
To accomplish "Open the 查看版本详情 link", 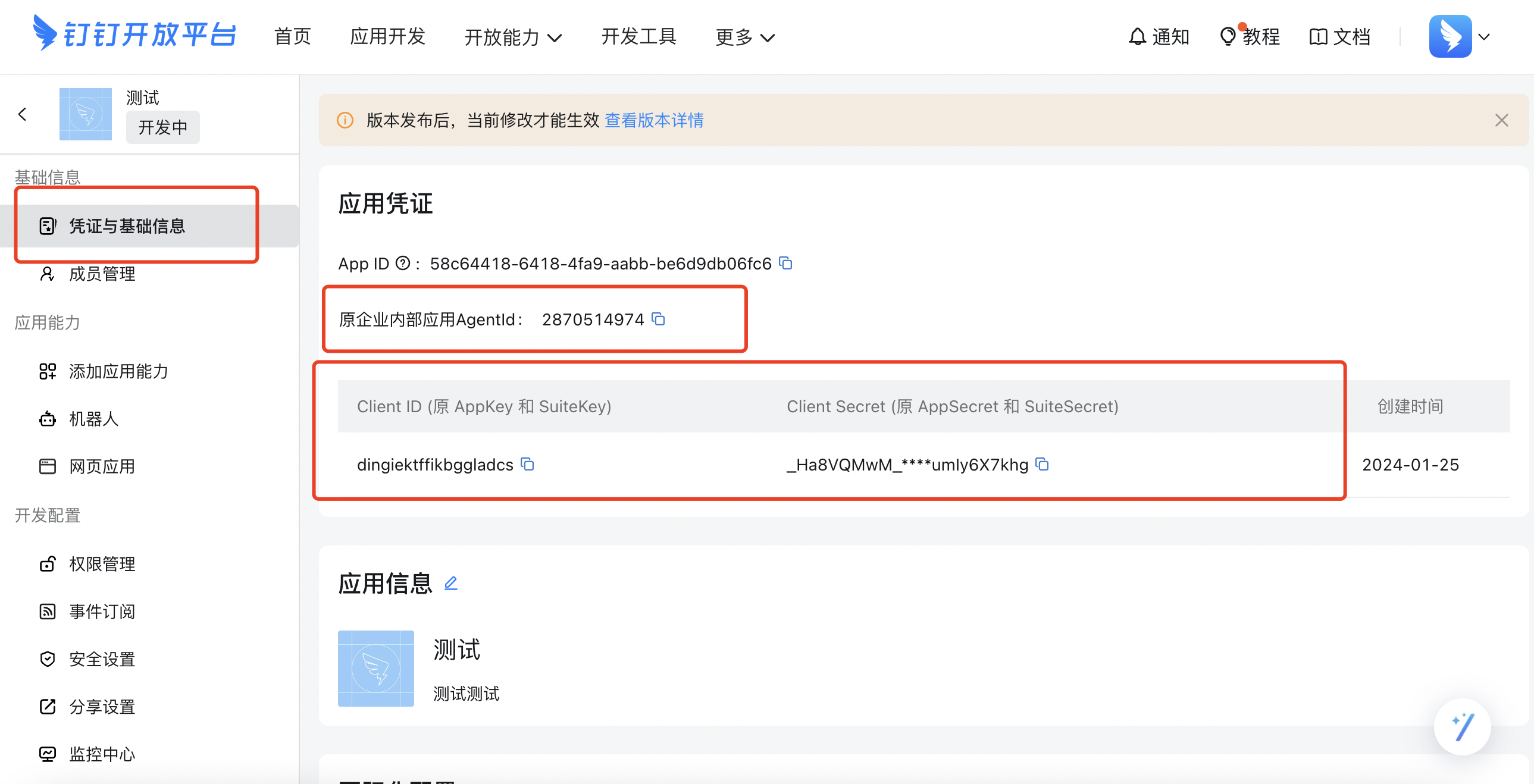I will tap(654, 121).
